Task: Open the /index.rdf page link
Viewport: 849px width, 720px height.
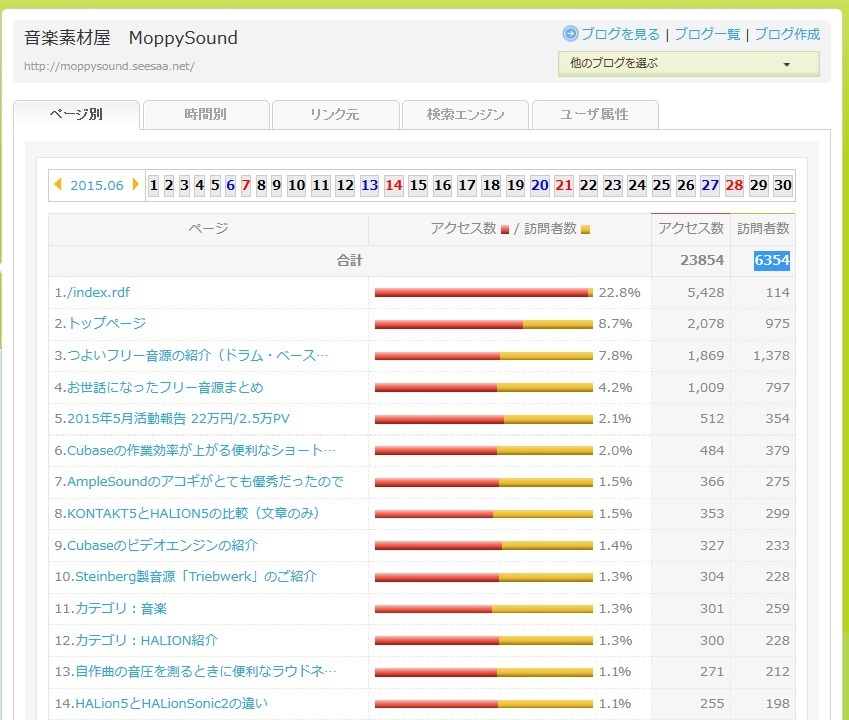Action: pyautogui.click(x=98, y=293)
